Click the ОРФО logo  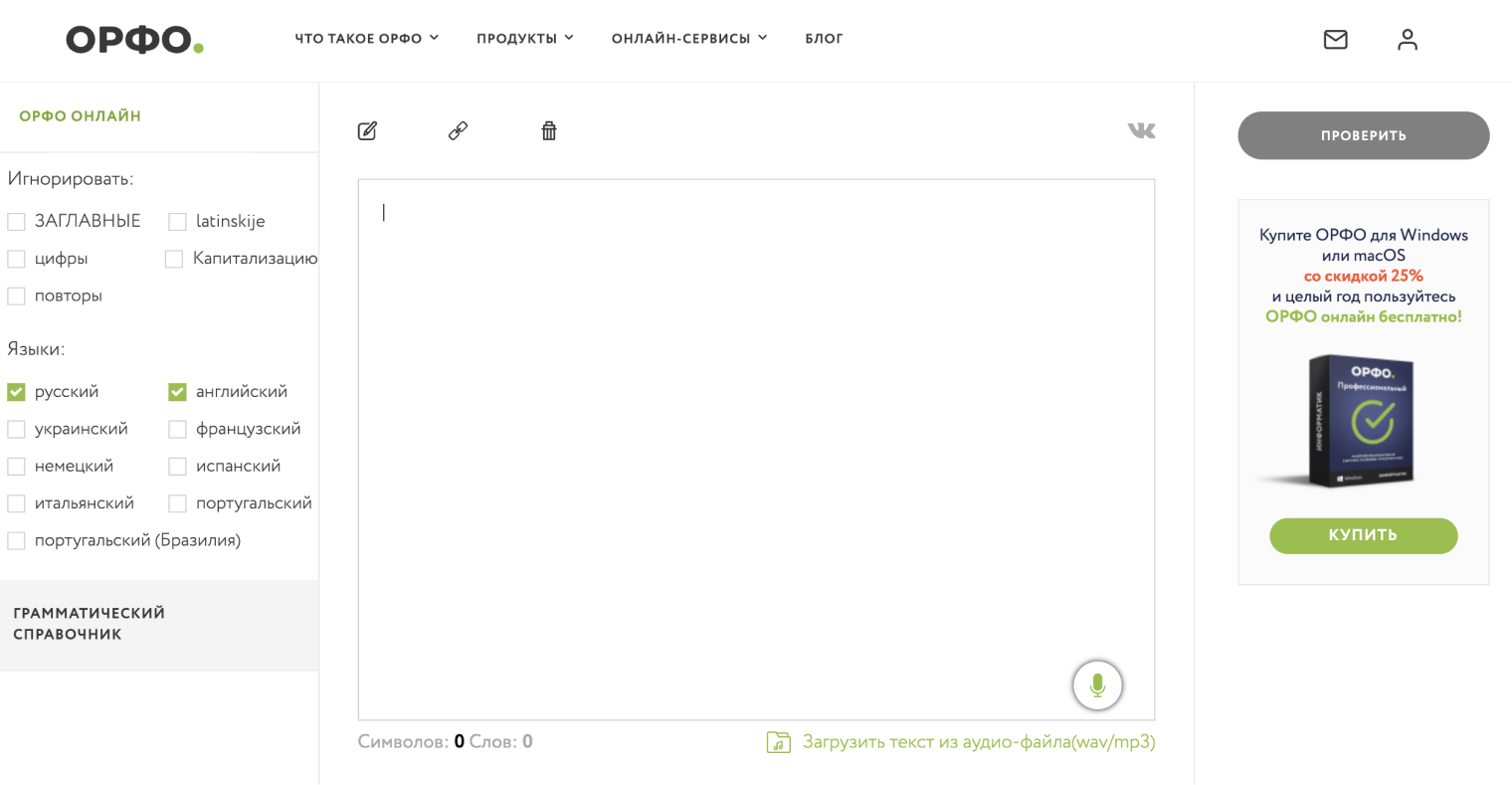[x=134, y=40]
